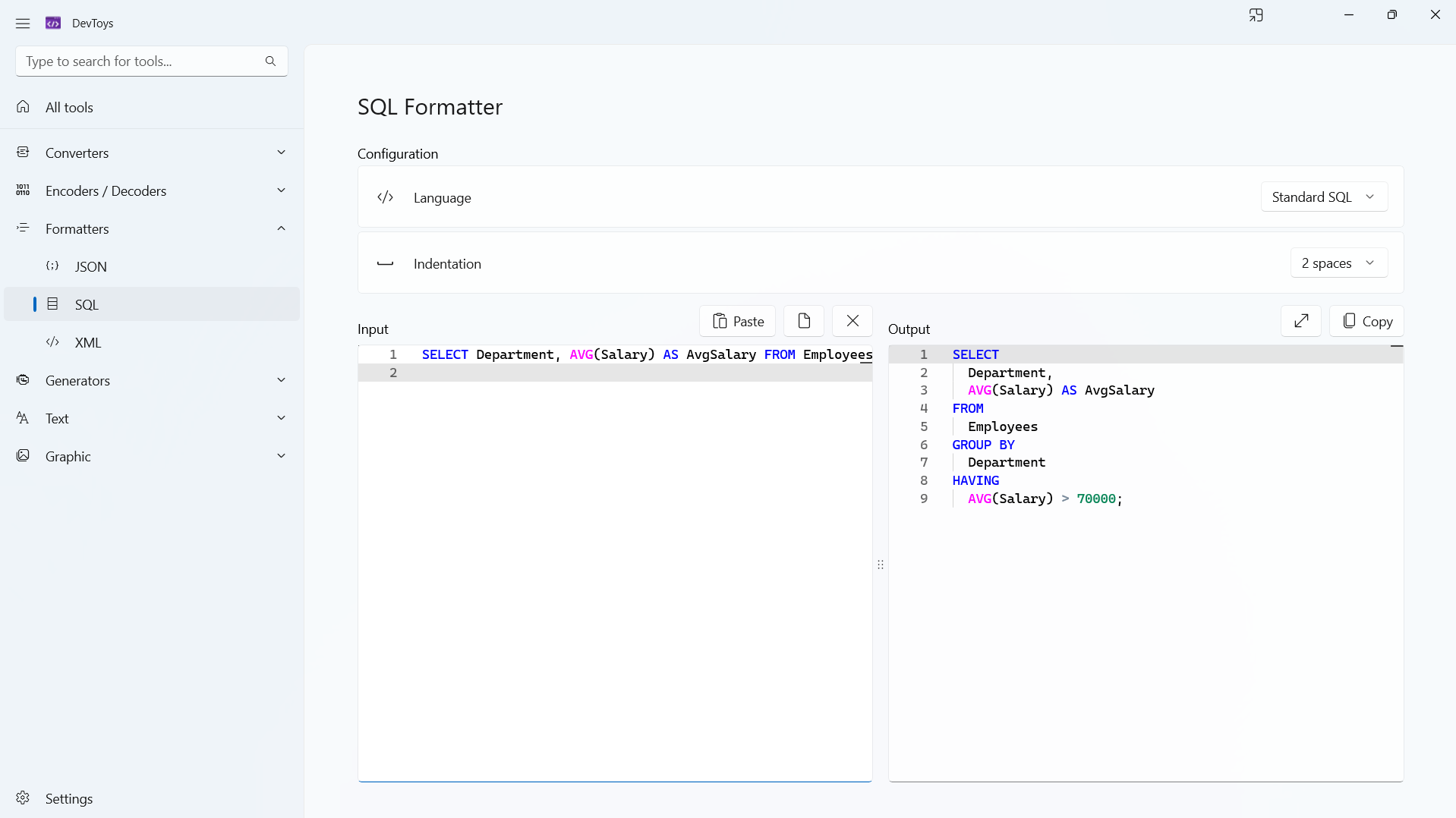
Task: Click output line 'GROUP BY'
Action: pos(983,445)
